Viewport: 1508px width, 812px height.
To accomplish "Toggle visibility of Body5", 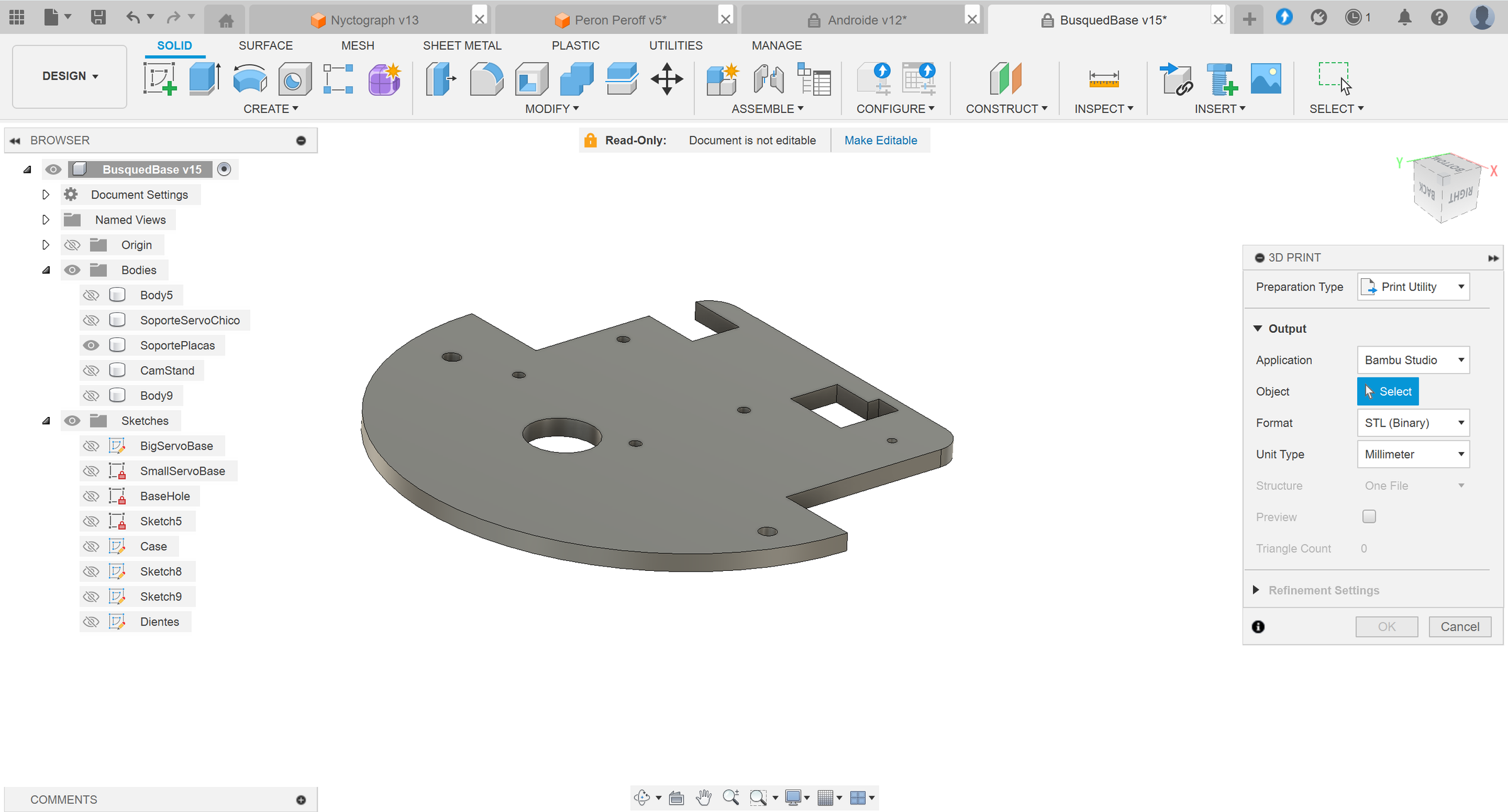I will tap(91, 295).
